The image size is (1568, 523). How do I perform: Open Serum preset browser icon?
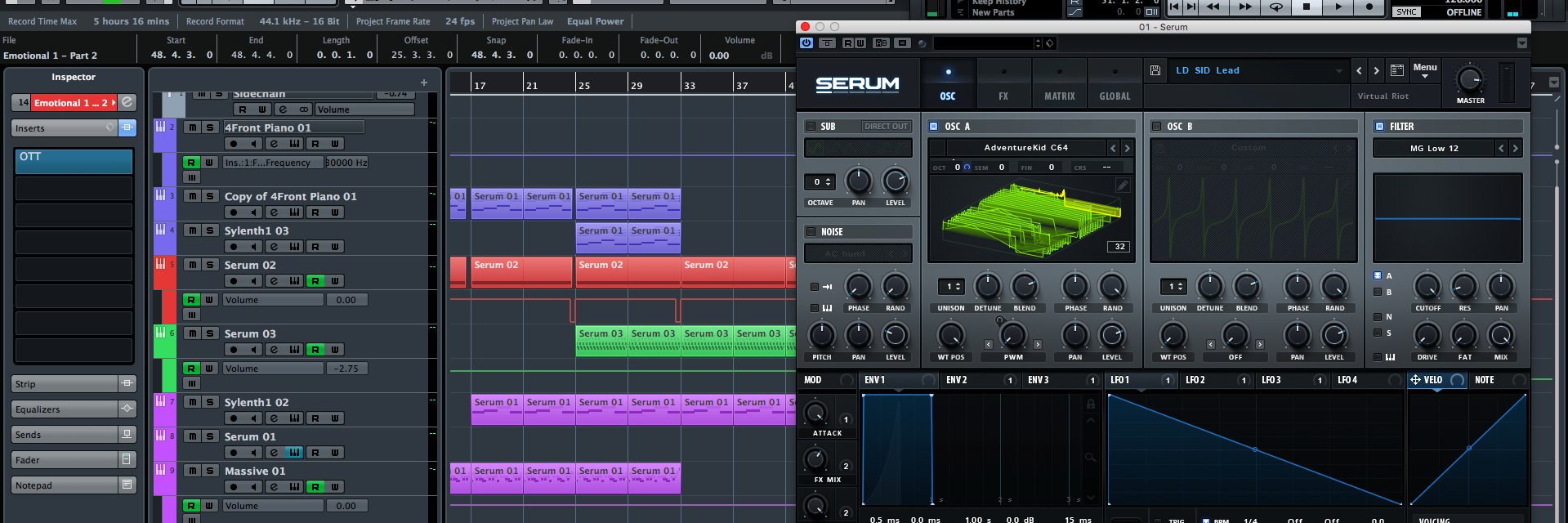pyautogui.click(x=1396, y=70)
